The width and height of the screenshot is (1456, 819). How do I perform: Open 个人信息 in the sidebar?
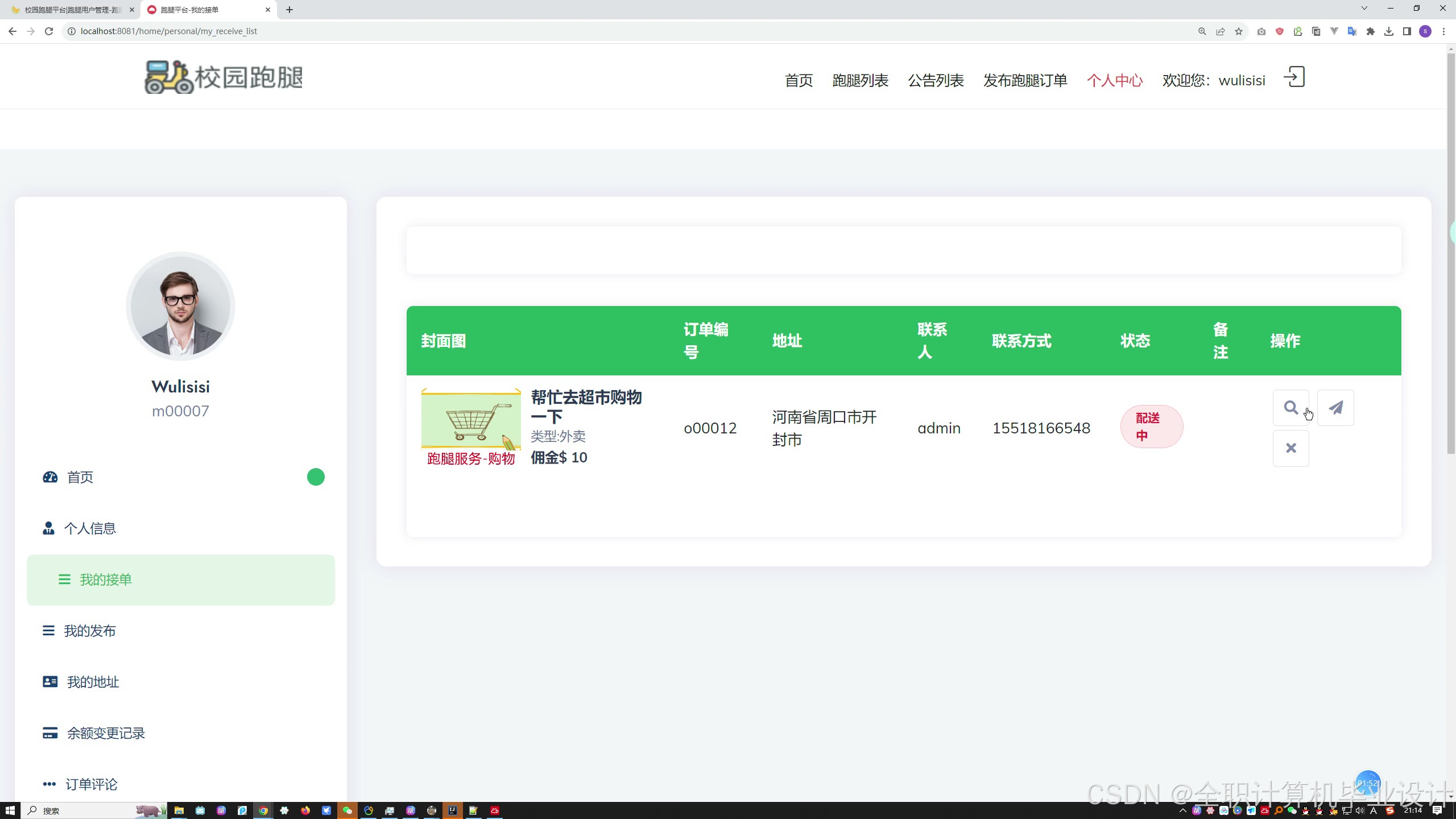pos(89,528)
